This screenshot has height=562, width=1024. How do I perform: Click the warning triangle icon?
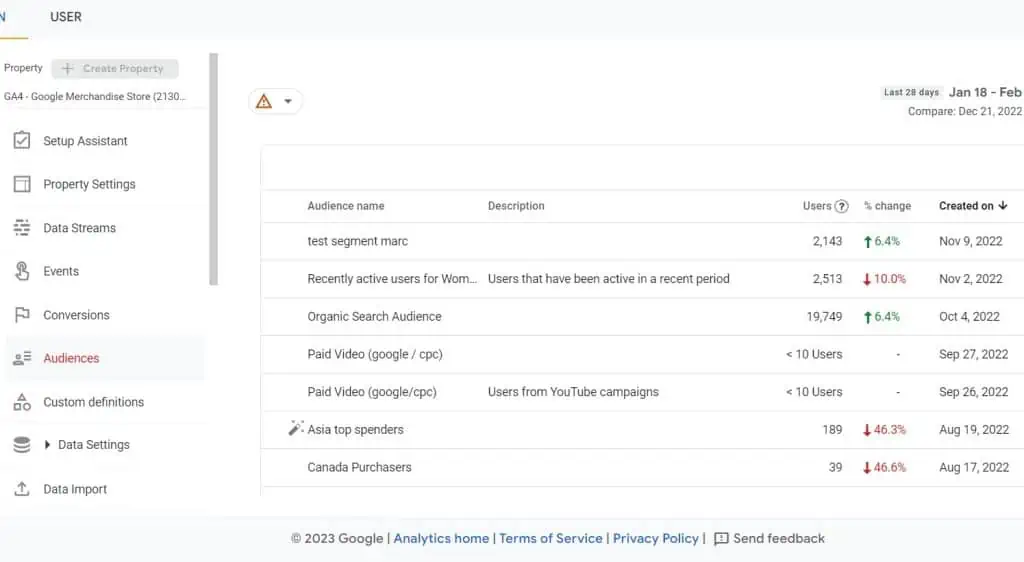tap(264, 101)
